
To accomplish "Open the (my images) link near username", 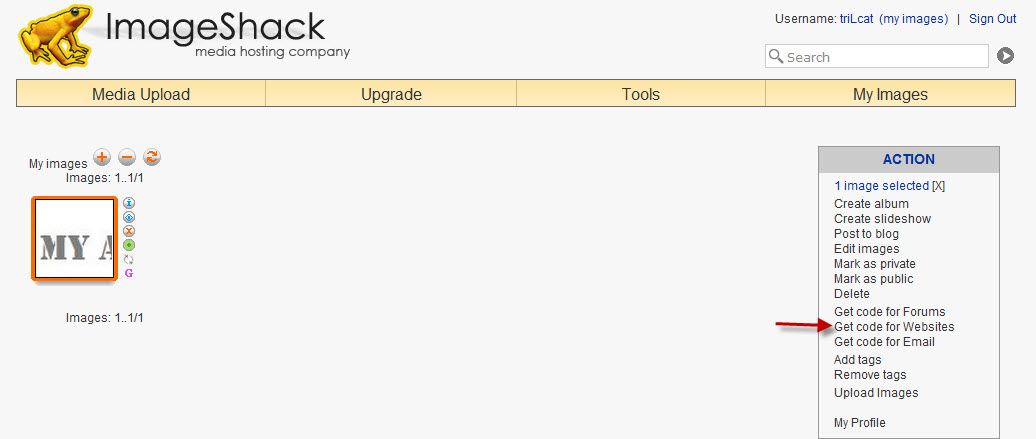I will [x=913, y=19].
